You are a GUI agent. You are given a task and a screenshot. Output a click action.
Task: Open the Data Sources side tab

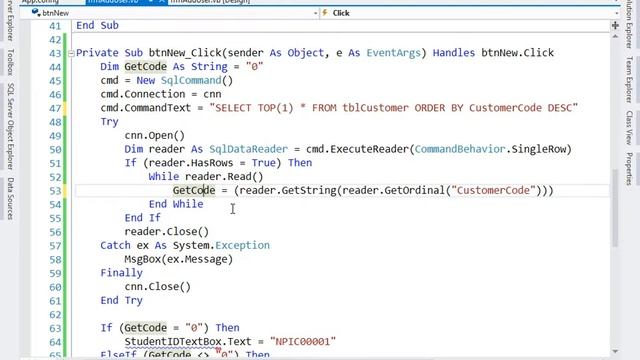click(11, 199)
